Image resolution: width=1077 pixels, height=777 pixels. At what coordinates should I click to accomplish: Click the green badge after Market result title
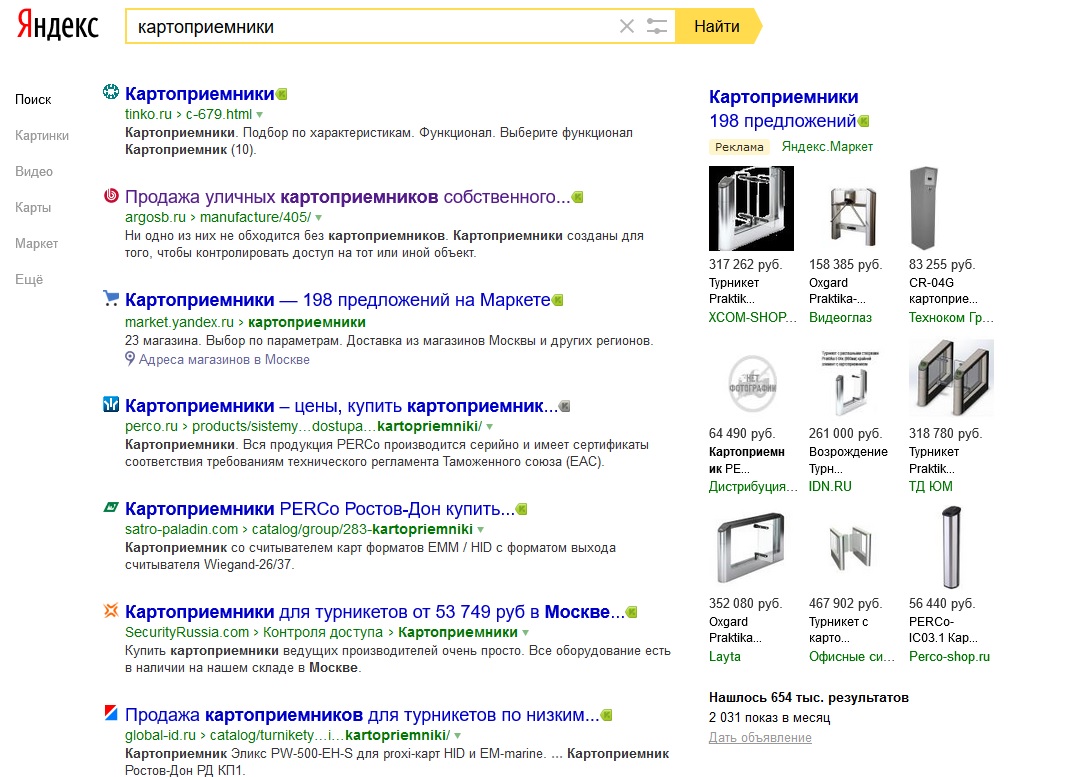[x=558, y=300]
